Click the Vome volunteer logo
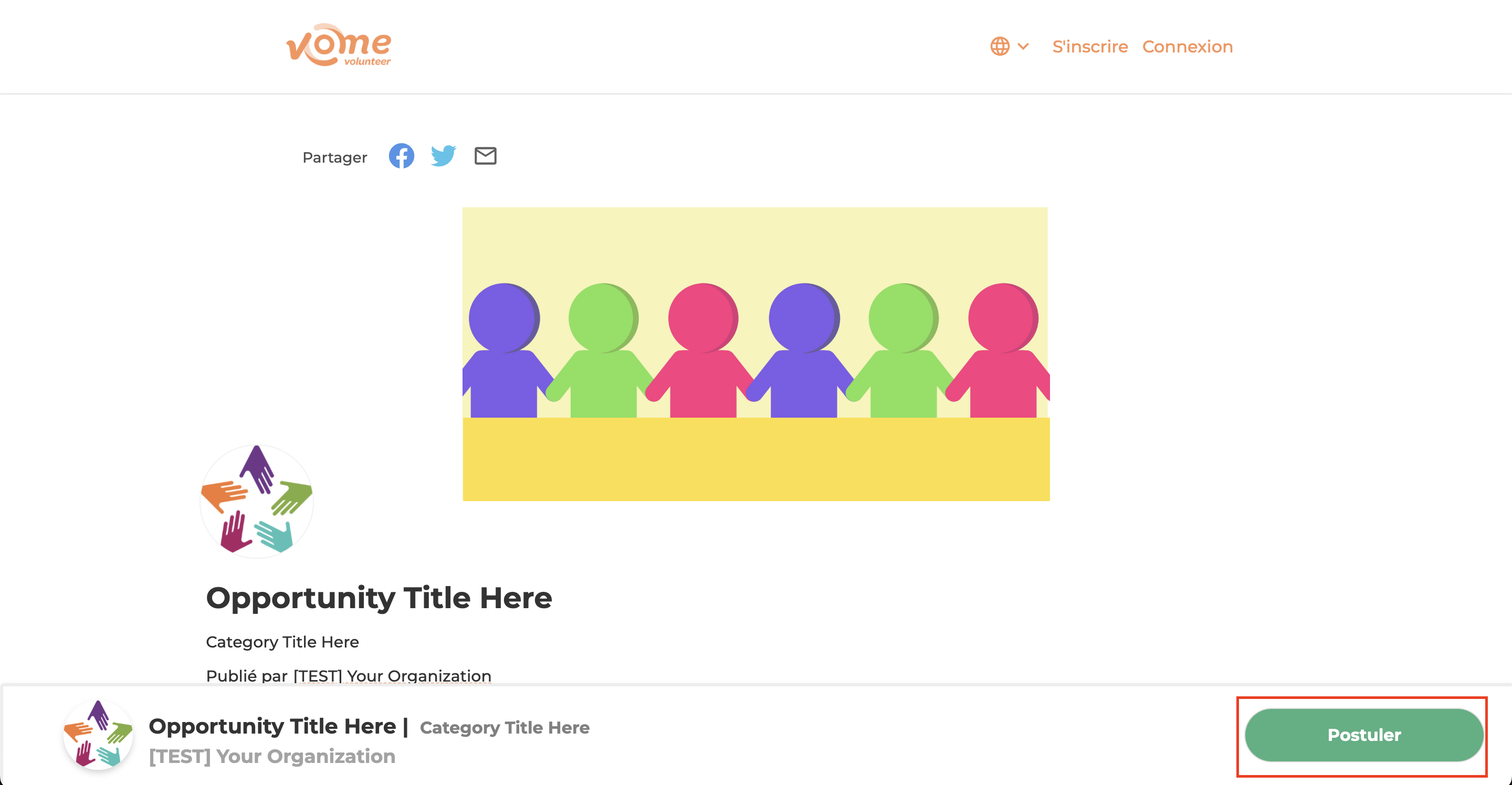The image size is (1512, 785). (339, 45)
